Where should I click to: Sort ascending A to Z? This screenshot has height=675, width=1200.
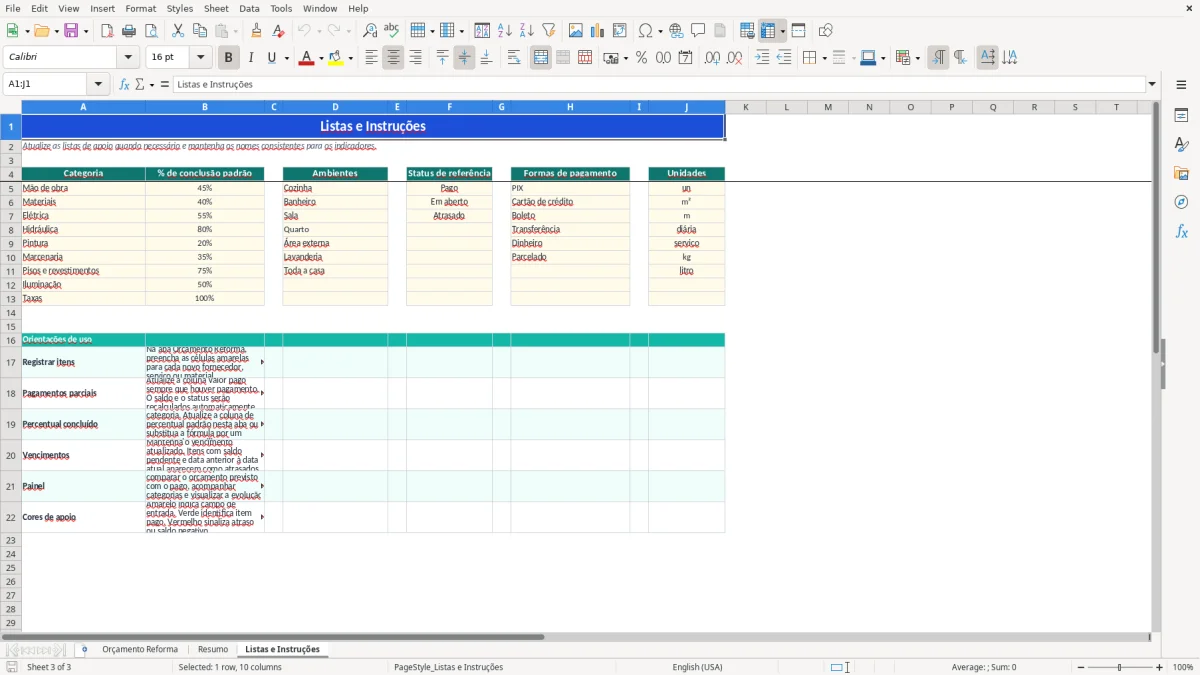point(504,31)
